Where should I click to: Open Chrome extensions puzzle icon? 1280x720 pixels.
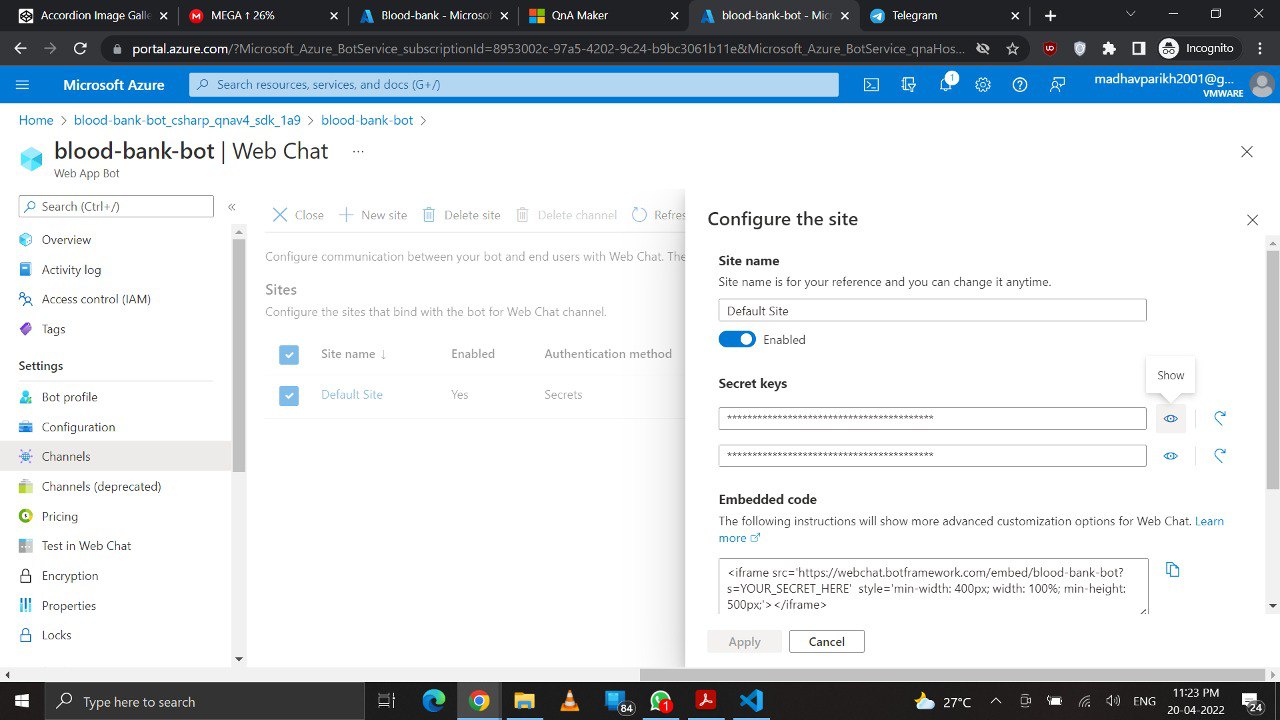click(x=1109, y=49)
